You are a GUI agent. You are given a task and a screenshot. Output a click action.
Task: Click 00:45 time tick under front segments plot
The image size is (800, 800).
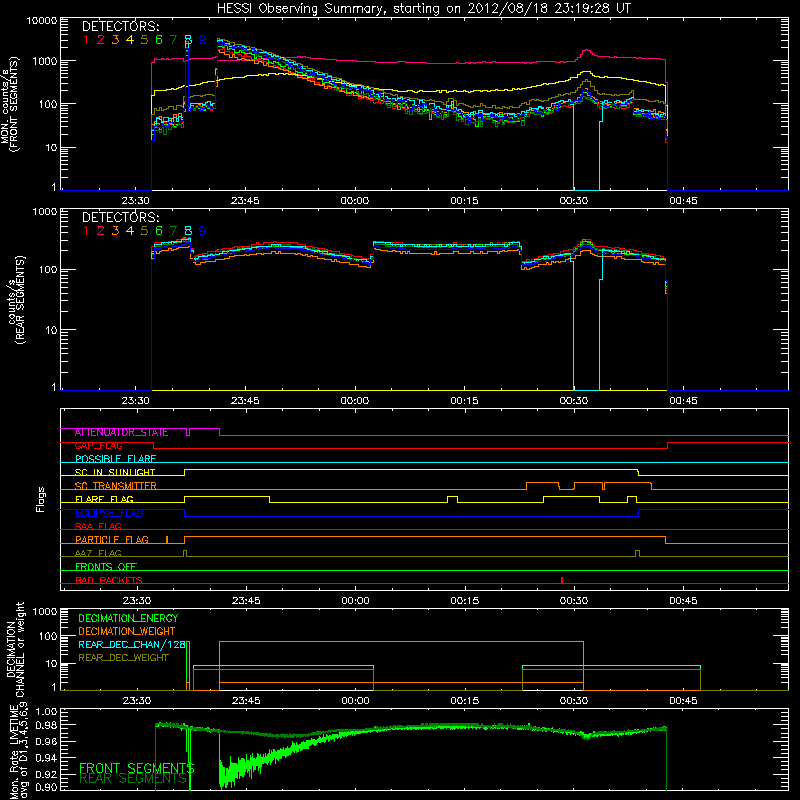pos(683,201)
